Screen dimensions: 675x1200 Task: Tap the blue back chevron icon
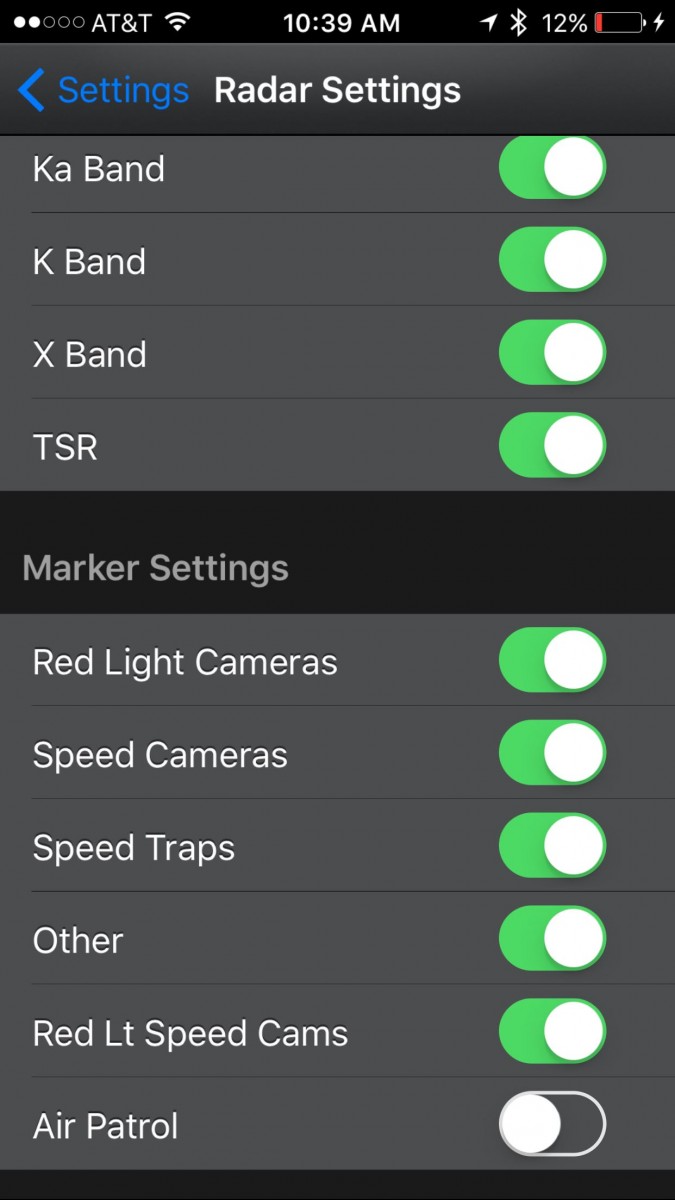coord(30,90)
